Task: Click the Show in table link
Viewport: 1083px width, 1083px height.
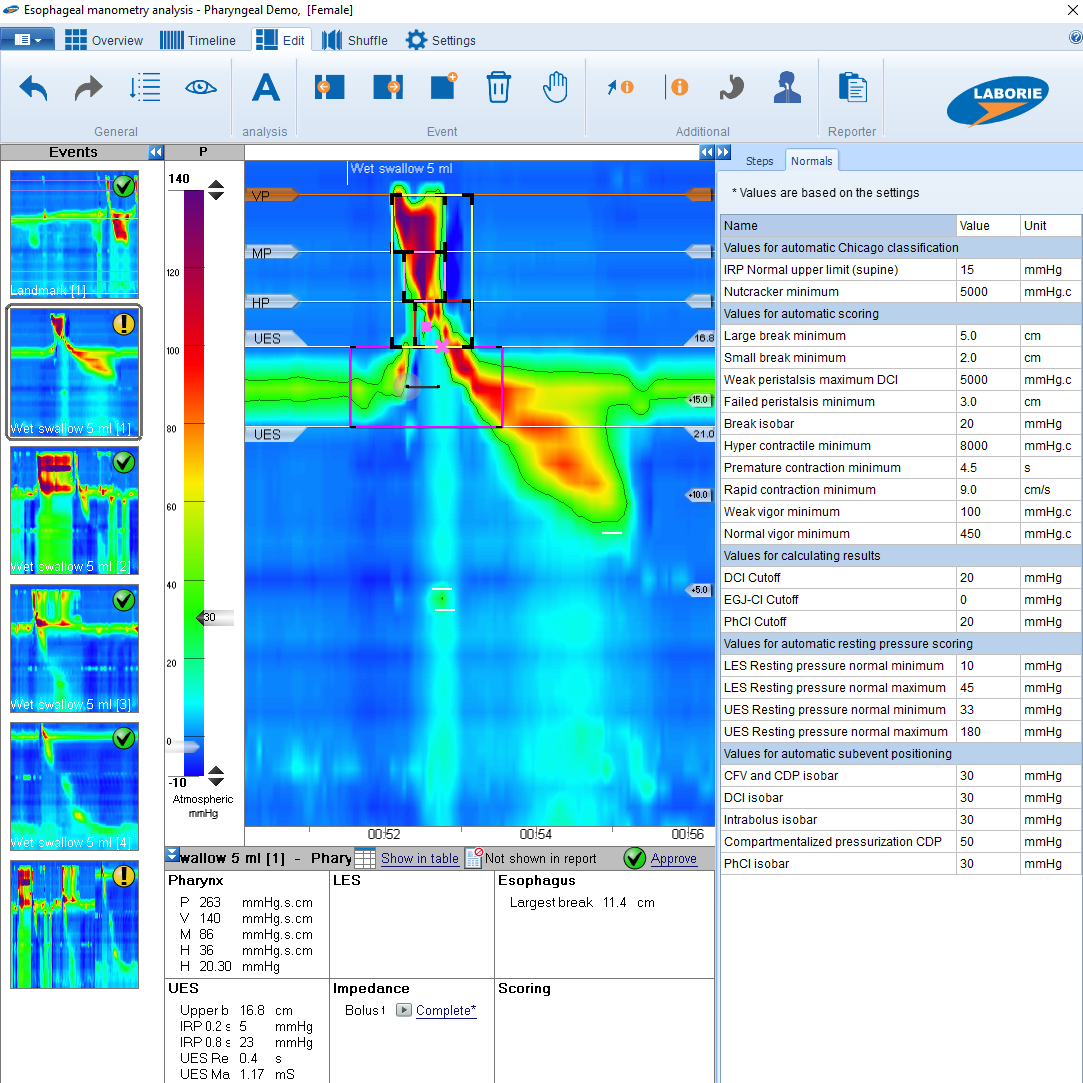Action: tap(419, 859)
